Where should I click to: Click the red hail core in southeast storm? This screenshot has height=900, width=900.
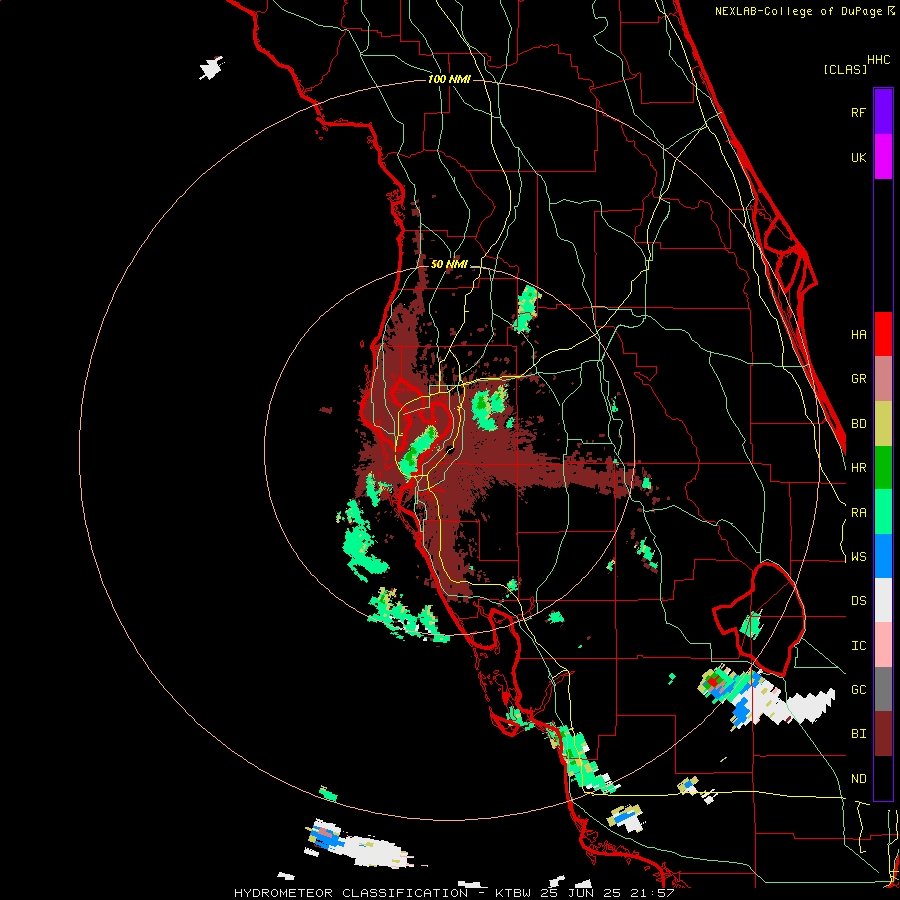click(x=713, y=681)
